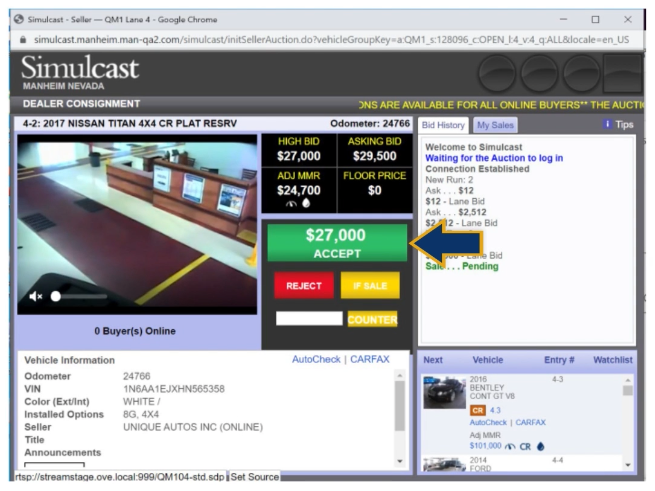Switch to the Bid History tab
The image size is (655, 491).
click(x=443, y=125)
